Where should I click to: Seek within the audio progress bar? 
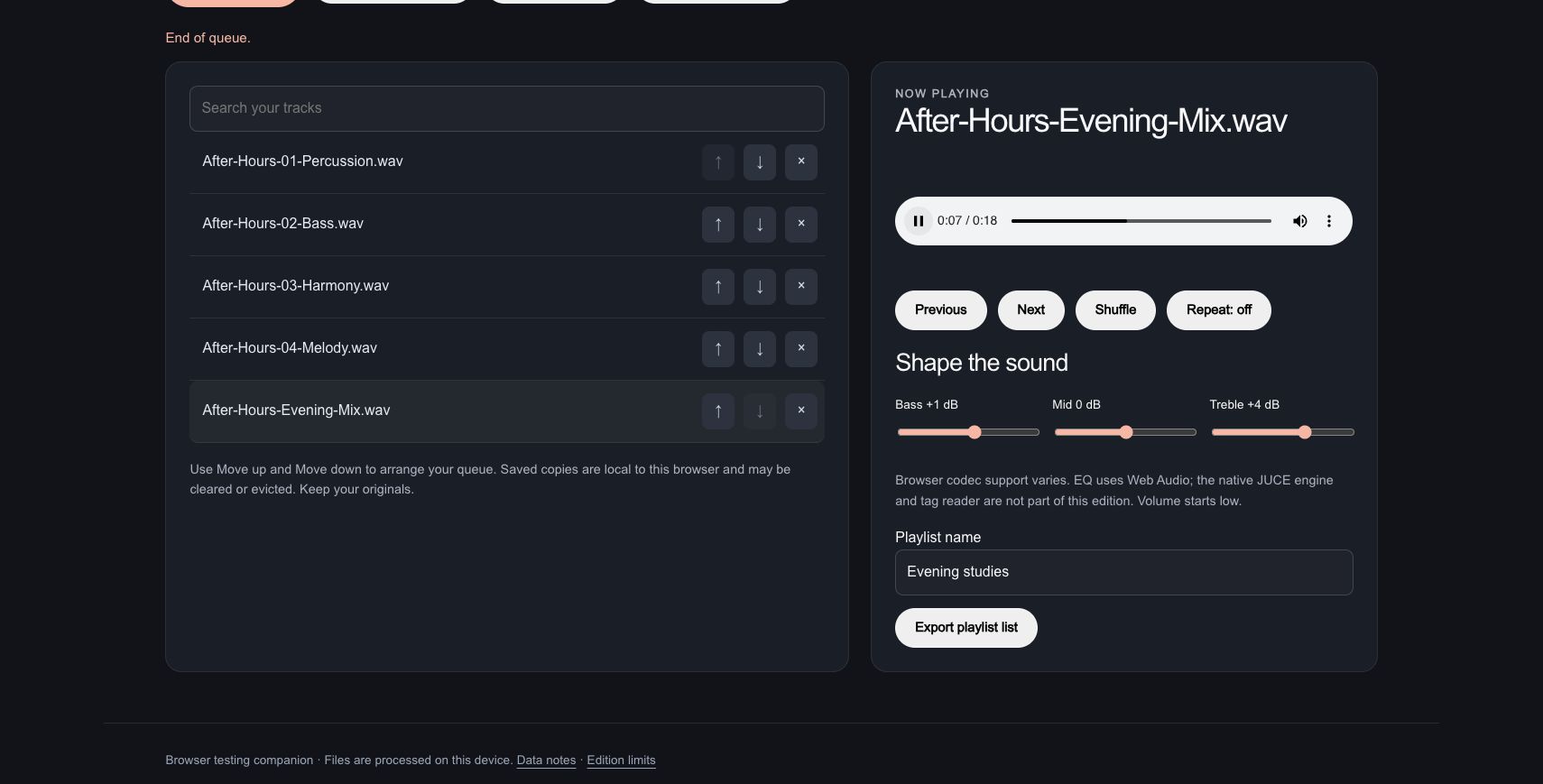1141,221
